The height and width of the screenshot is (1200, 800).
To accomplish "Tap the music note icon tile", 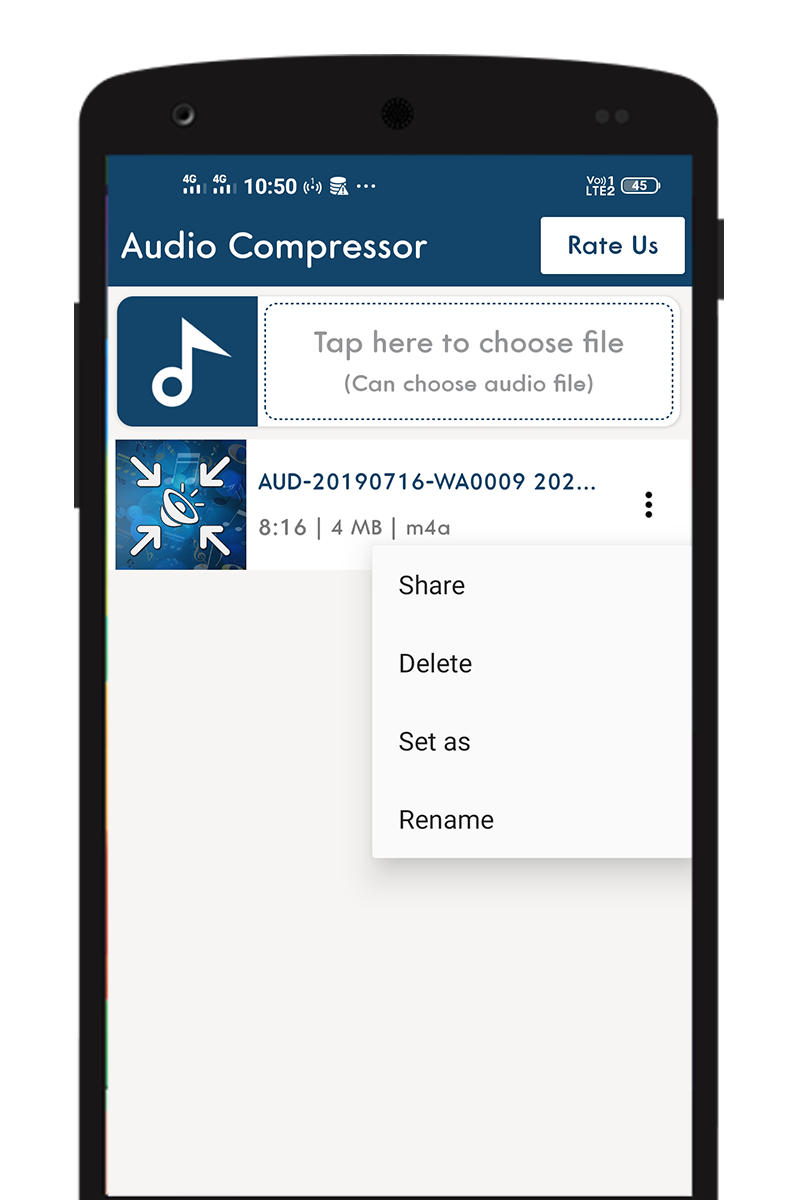I will [188, 362].
